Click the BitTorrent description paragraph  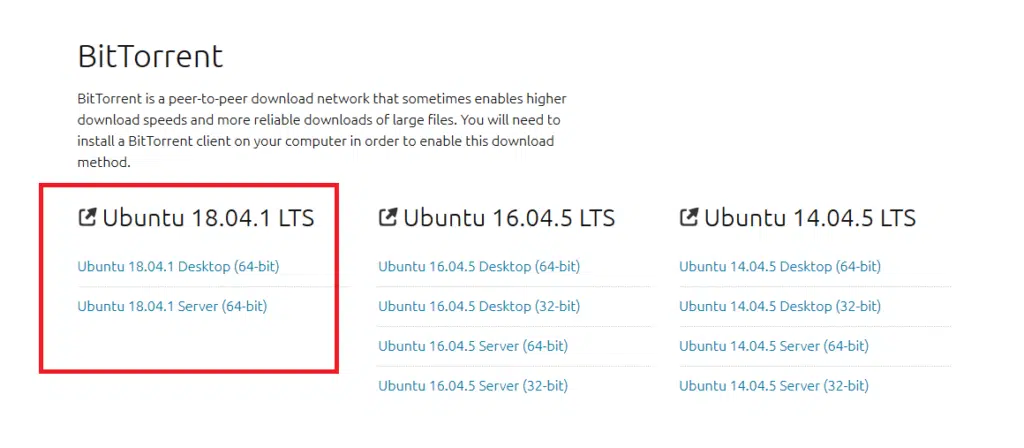pos(322,131)
